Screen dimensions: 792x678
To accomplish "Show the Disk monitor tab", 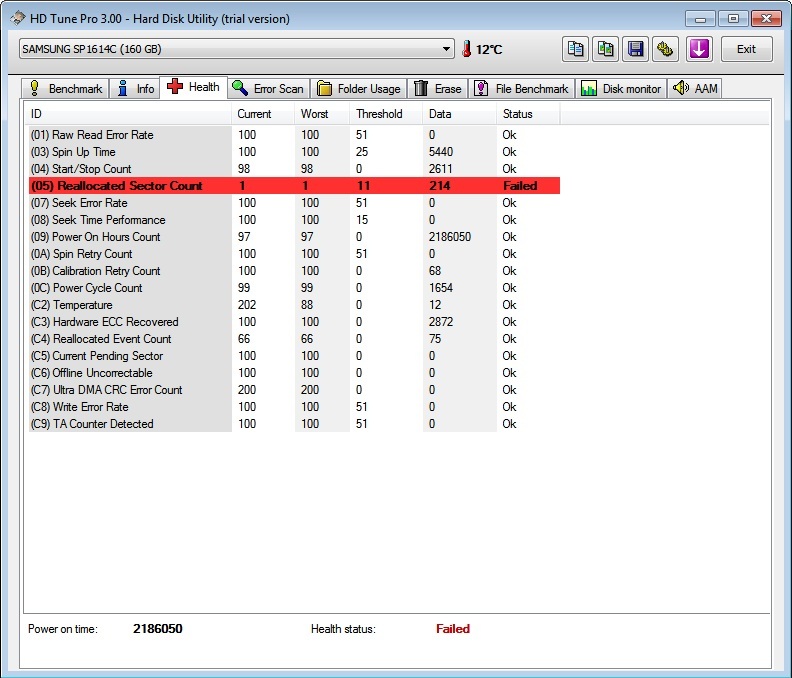I will coord(621,88).
